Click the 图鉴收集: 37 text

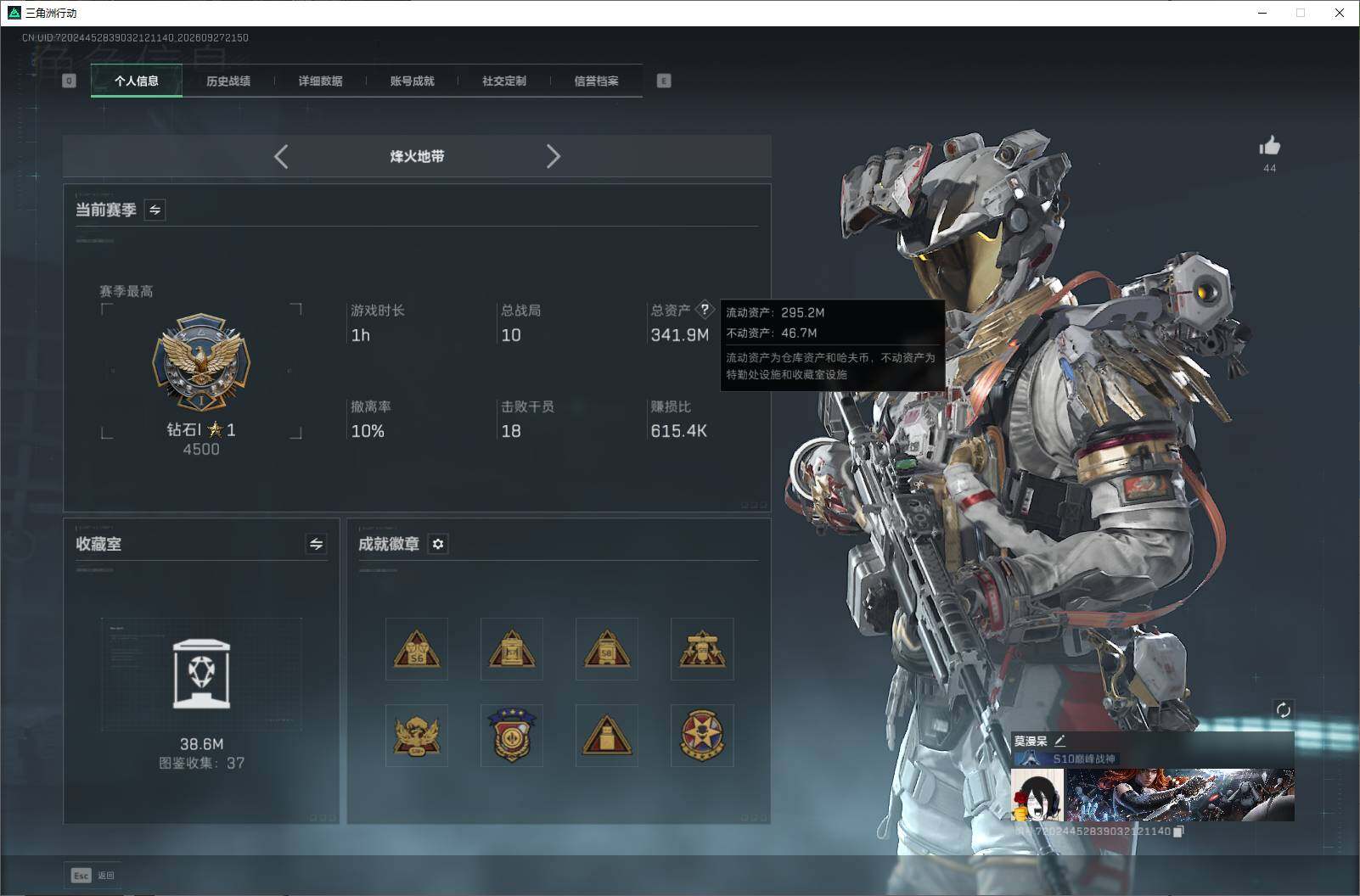[x=201, y=763]
